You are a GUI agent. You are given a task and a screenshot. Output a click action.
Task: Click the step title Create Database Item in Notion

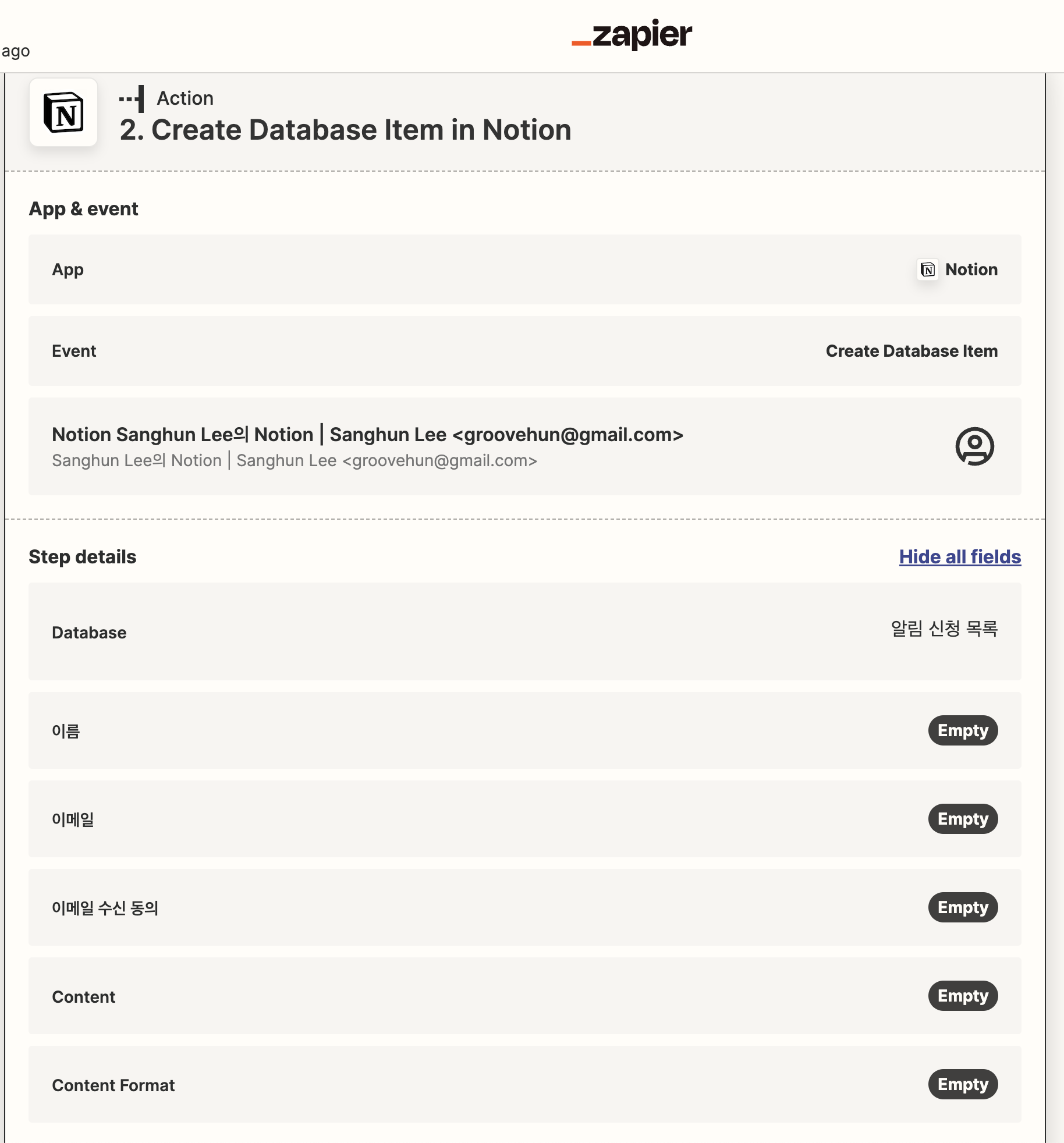(345, 130)
